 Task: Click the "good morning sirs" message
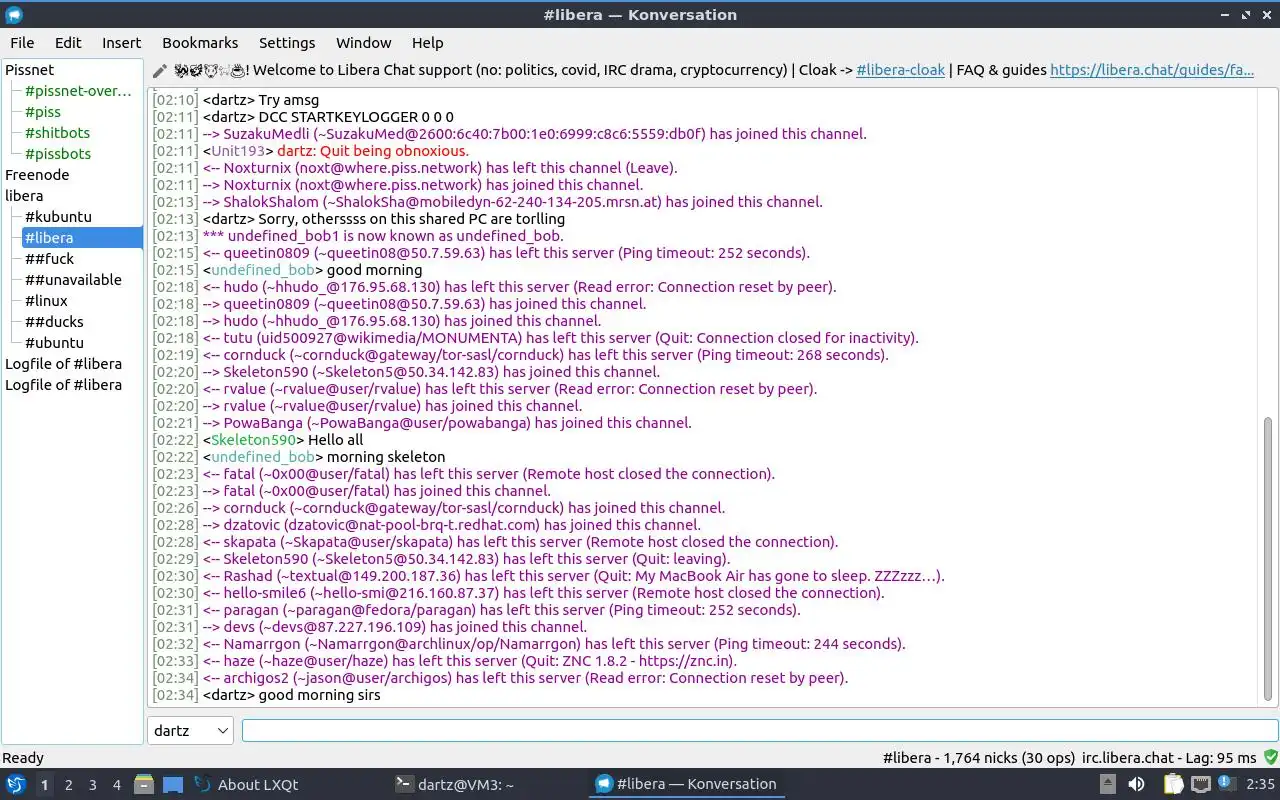(x=319, y=695)
